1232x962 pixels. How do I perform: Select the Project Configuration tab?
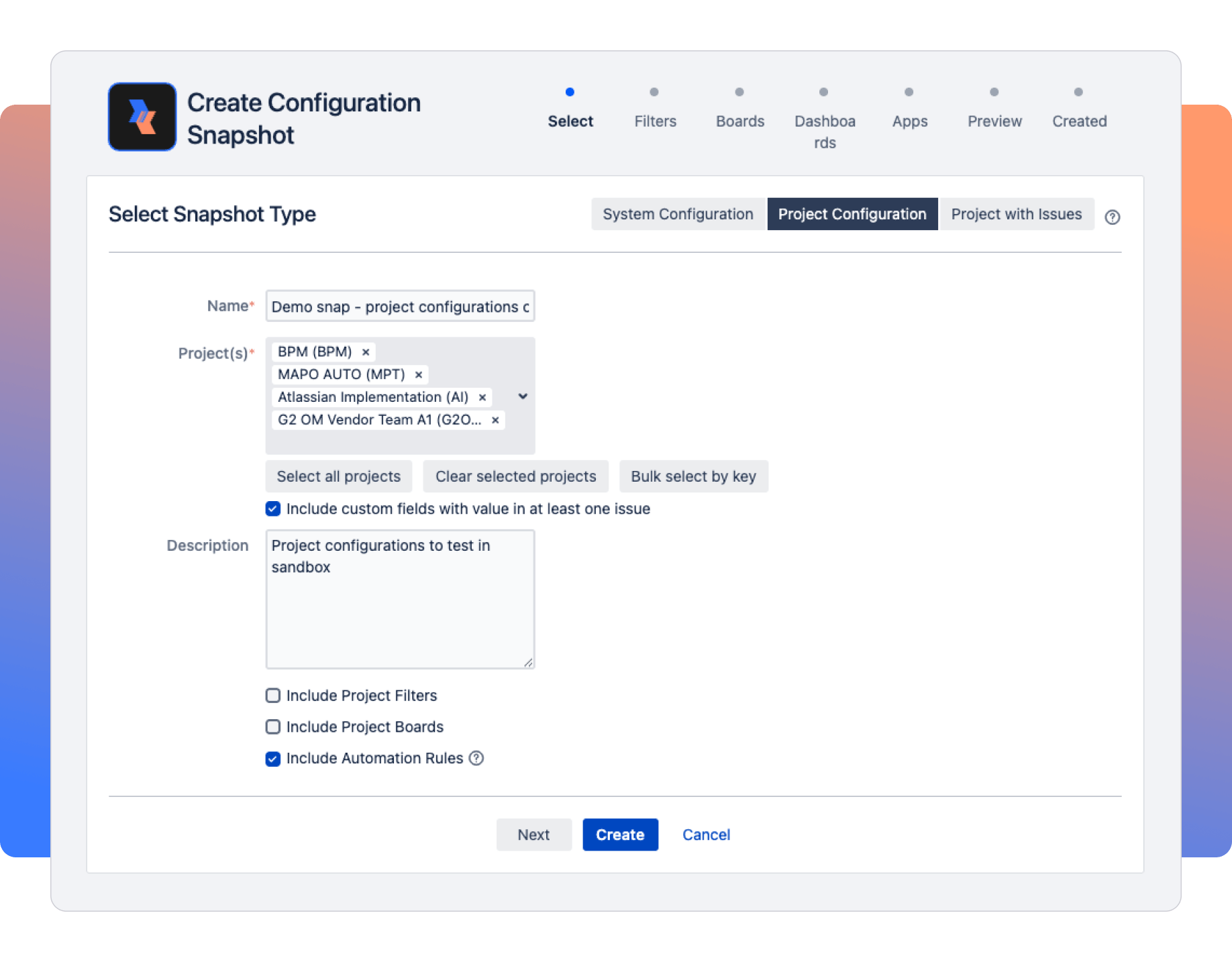[852, 214]
